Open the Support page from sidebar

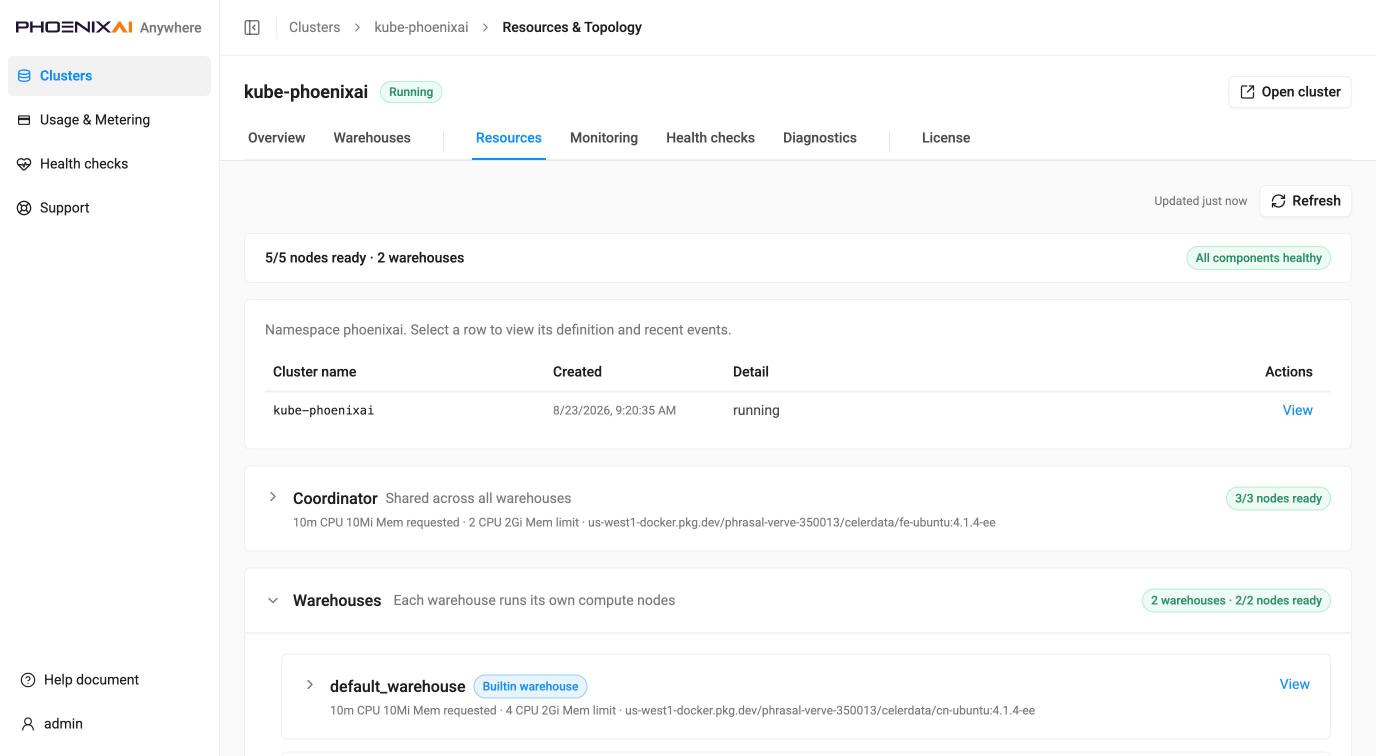pos(109,208)
